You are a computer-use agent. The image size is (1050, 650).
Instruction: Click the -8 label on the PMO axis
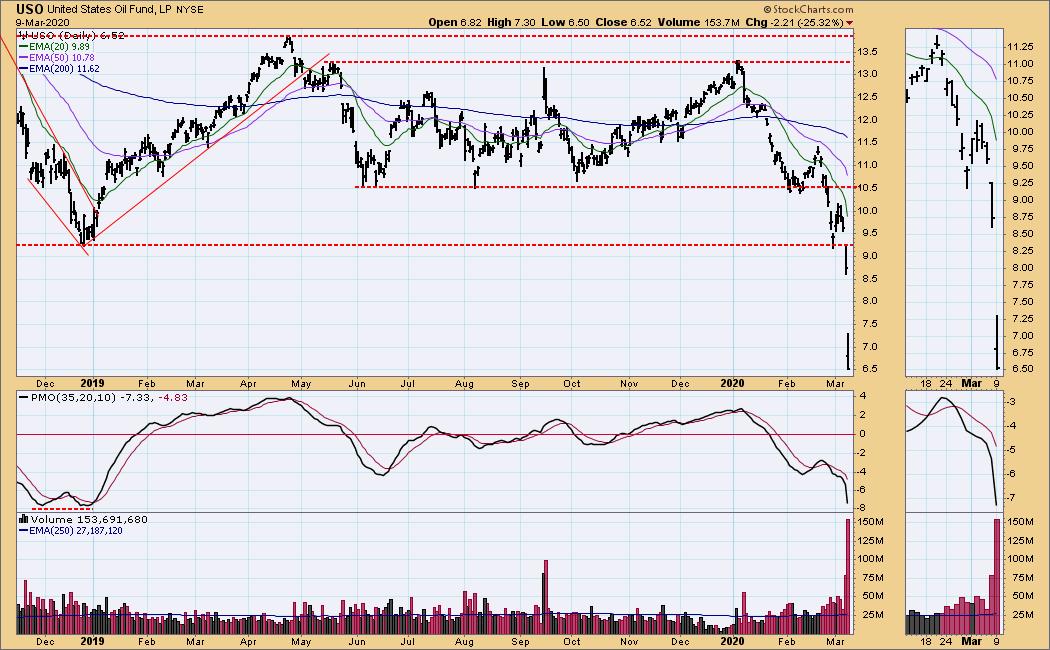click(x=863, y=509)
